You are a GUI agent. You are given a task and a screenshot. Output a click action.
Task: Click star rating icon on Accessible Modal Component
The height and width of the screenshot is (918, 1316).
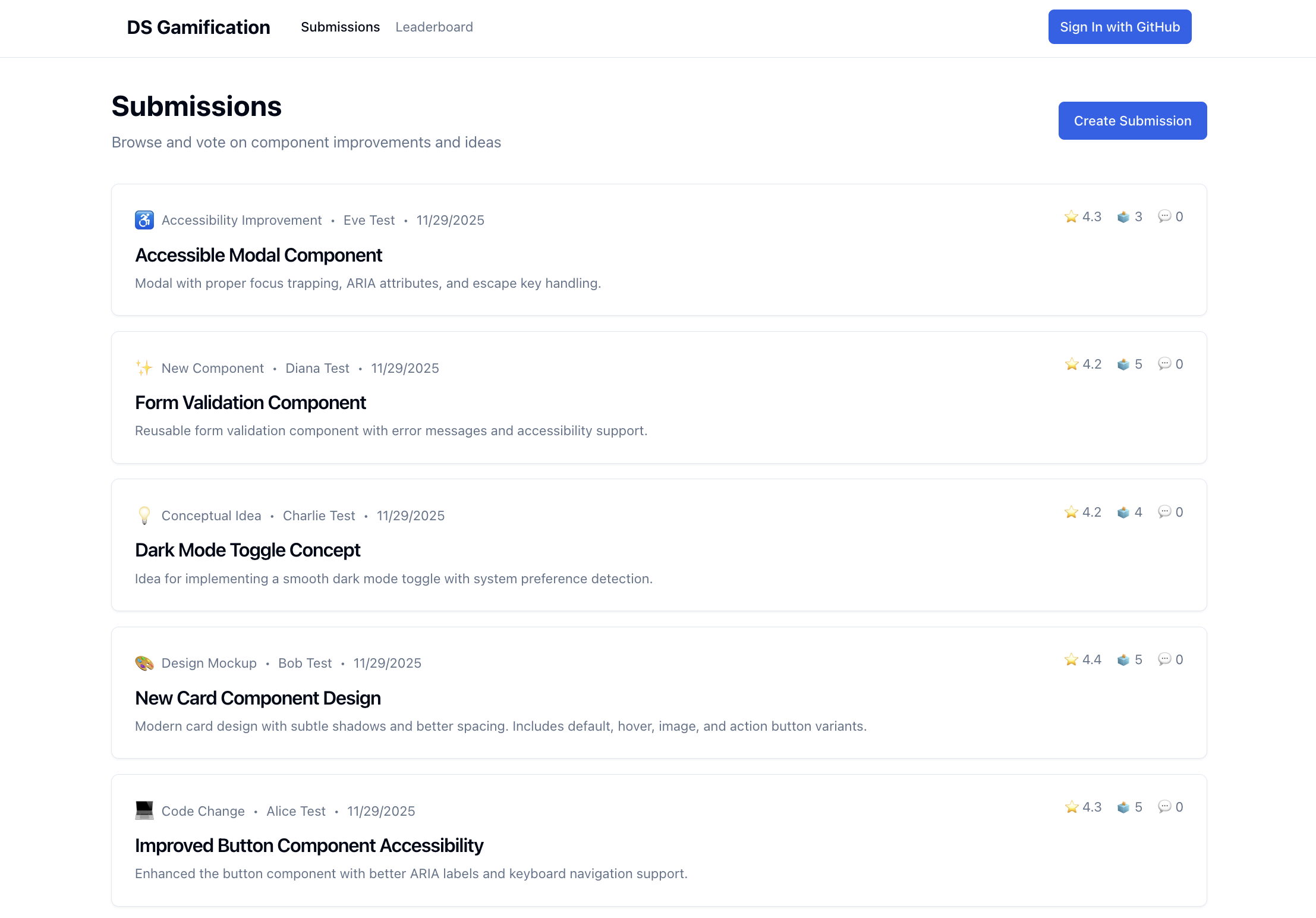click(x=1071, y=217)
